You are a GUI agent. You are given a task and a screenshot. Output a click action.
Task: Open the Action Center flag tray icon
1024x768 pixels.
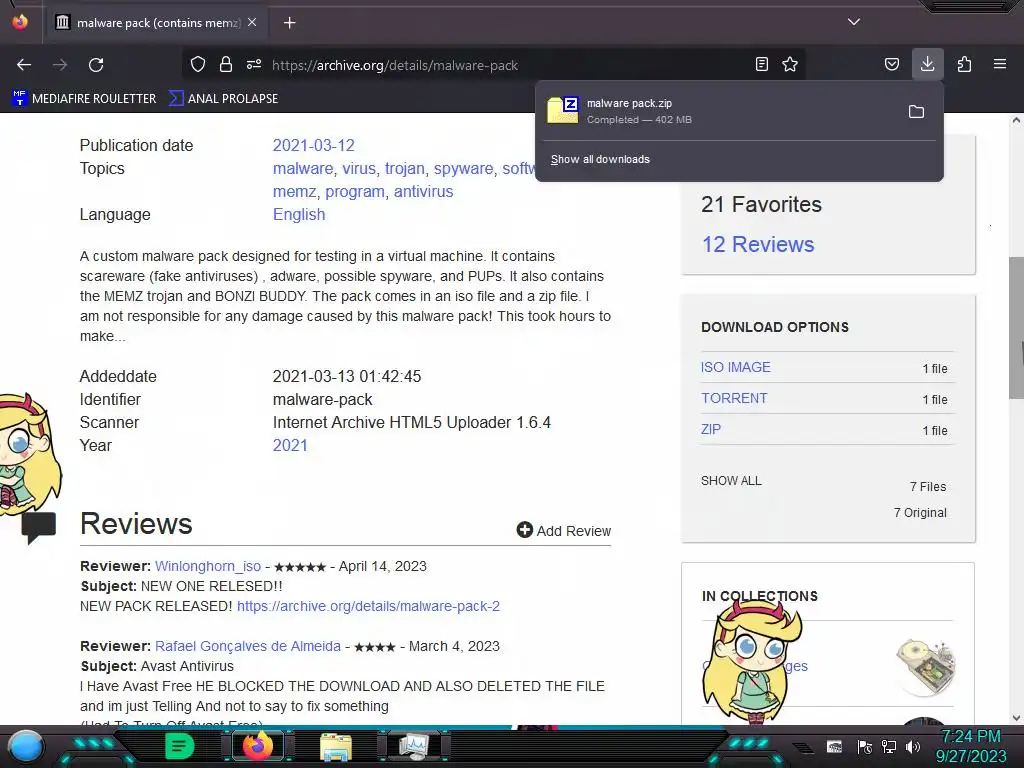click(x=865, y=746)
